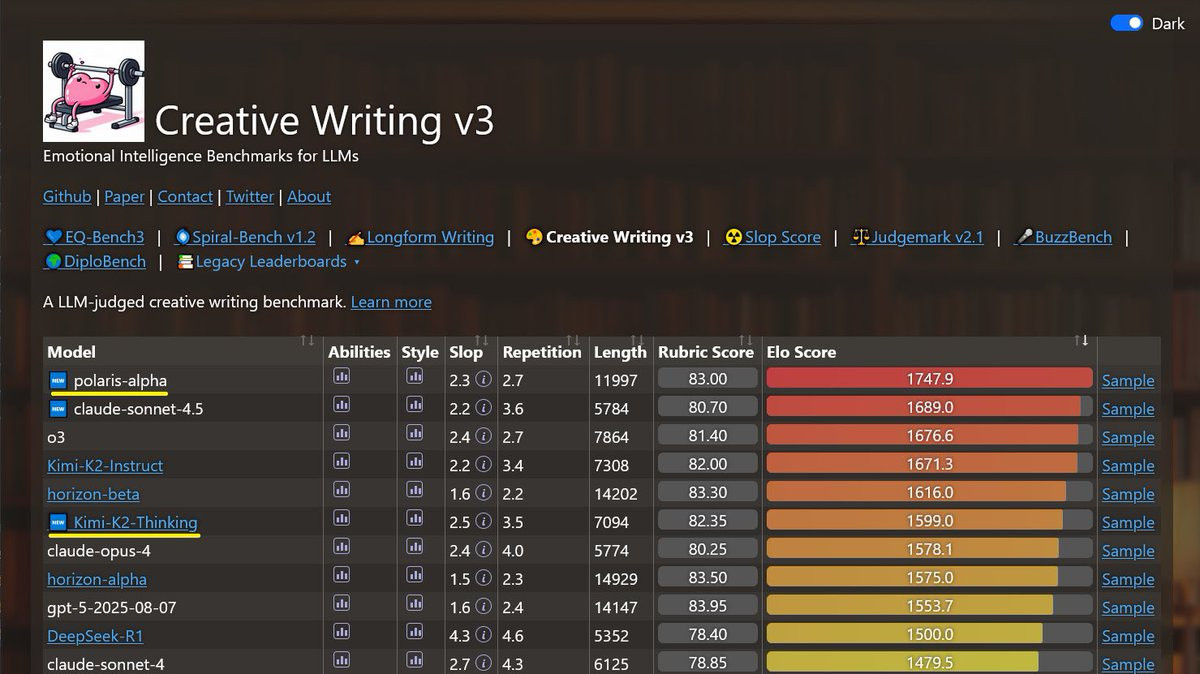Viewport: 1200px width, 674px height.
Task: Click the brain weightlifting logo image
Action: point(93,91)
